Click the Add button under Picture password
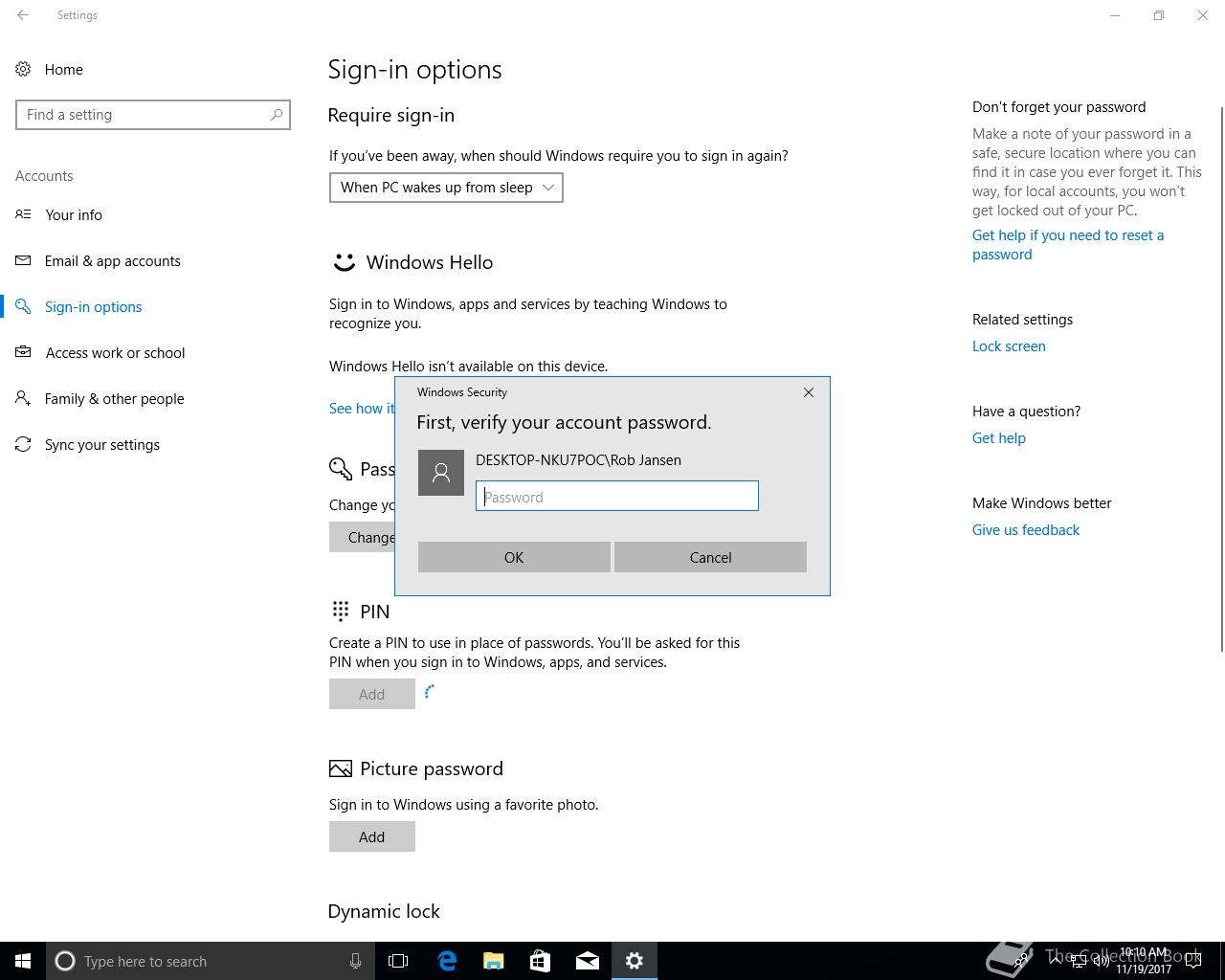 (x=372, y=836)
